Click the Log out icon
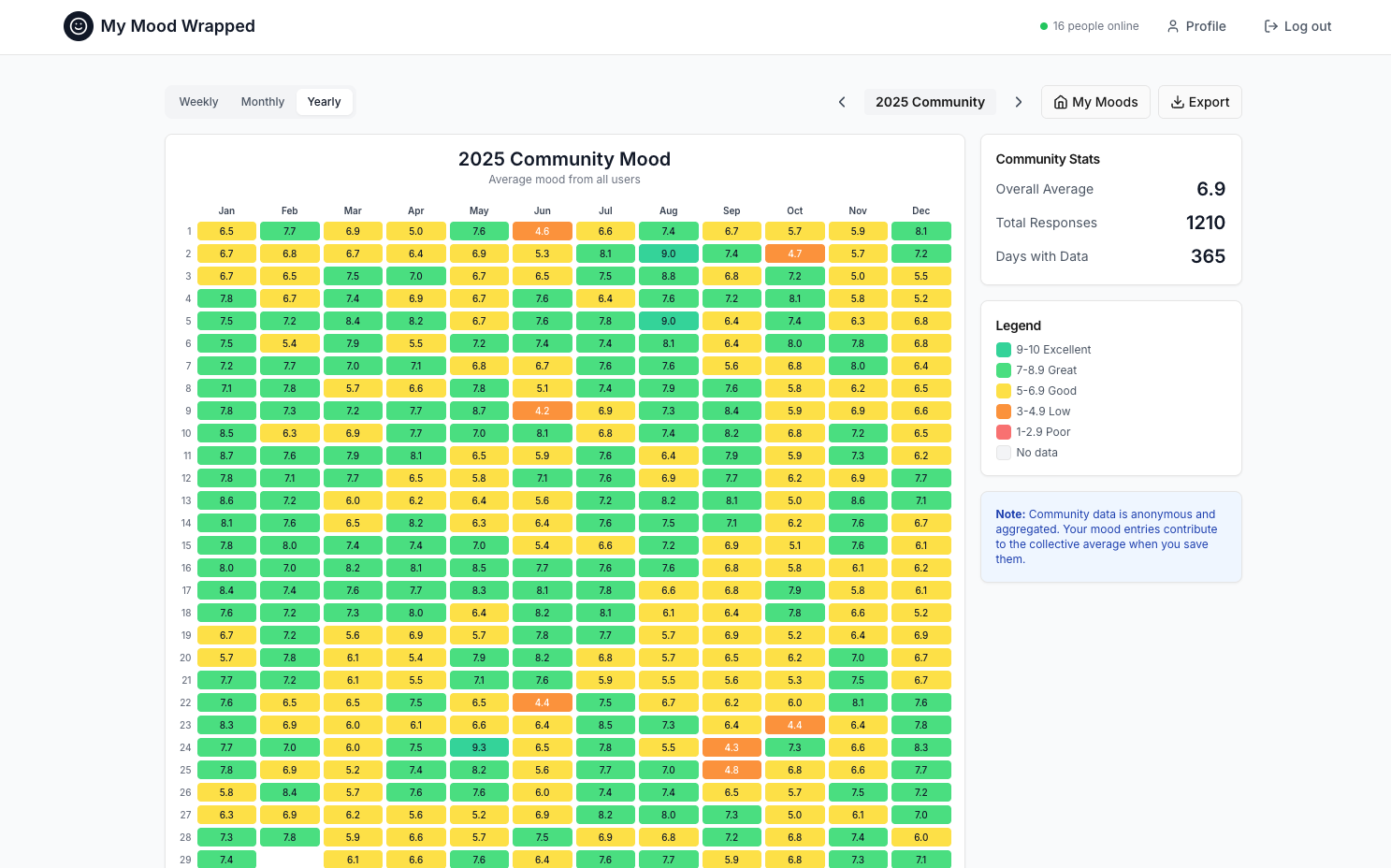The image size is (1391, 868). click(x=1271, y=26)
